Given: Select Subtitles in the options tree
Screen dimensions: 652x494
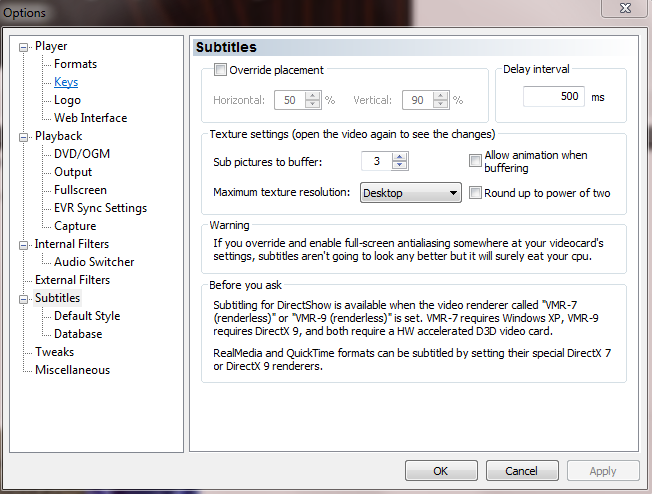Looking at the screenshot, I should tap(57, 298).
